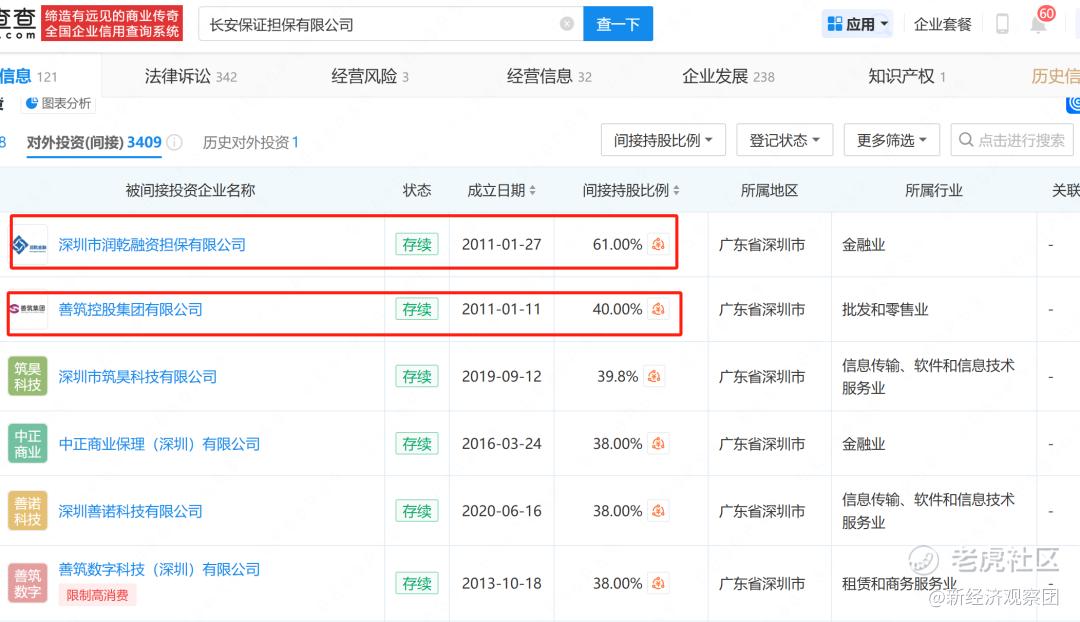Click the 批发和零售业 industry cell
The width and height of the screenshot is (1080, 622).
click(885, 309)
